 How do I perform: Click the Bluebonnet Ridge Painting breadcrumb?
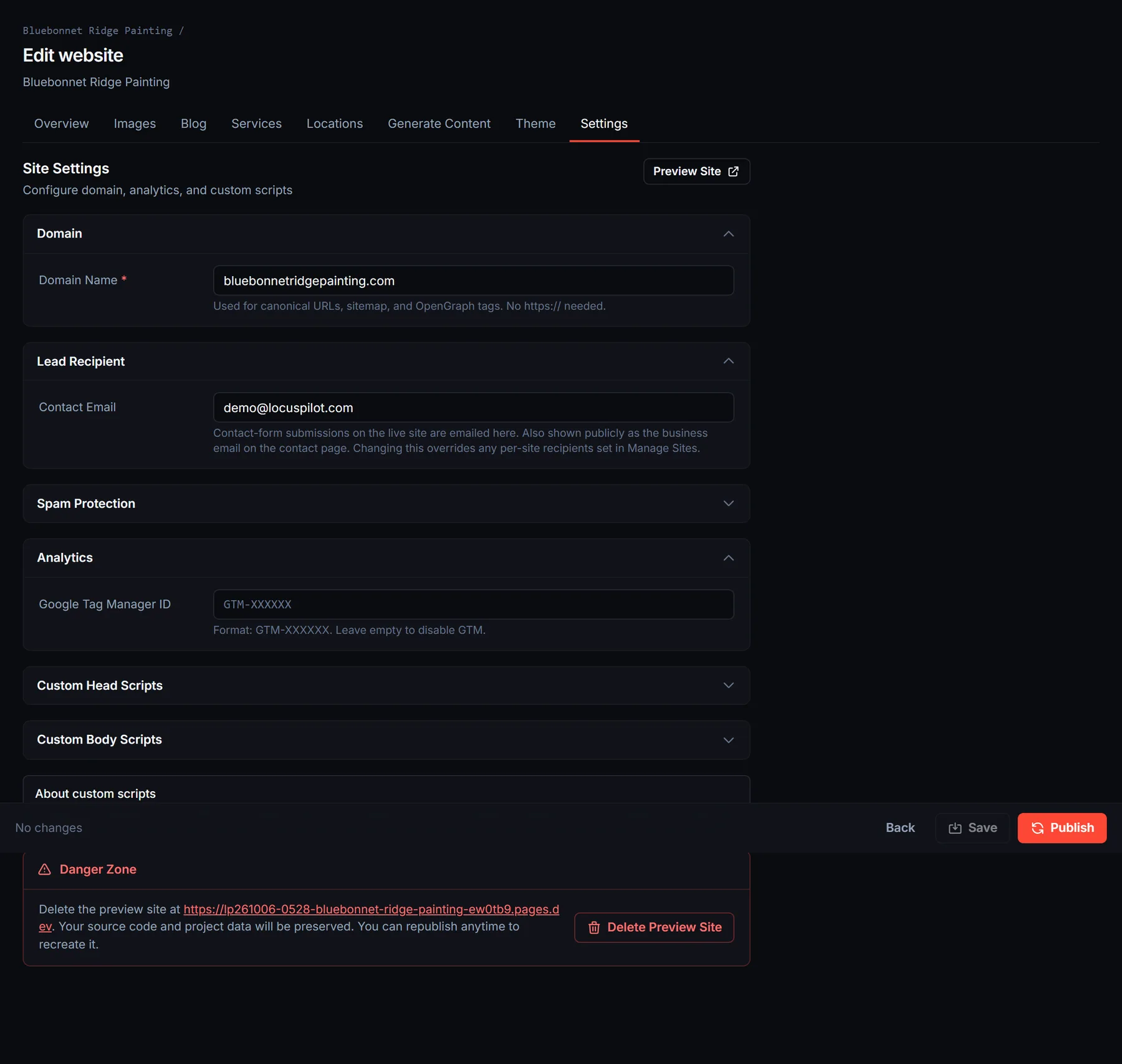click(98, 31)
